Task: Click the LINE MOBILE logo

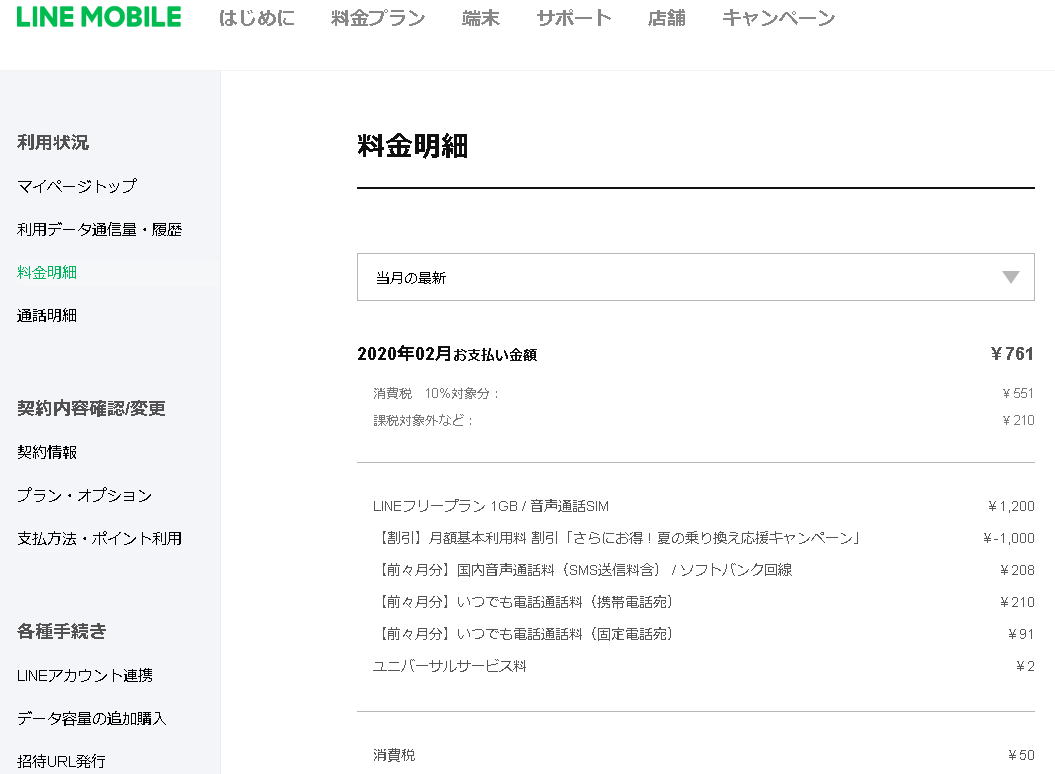Action: pos(99,17)
